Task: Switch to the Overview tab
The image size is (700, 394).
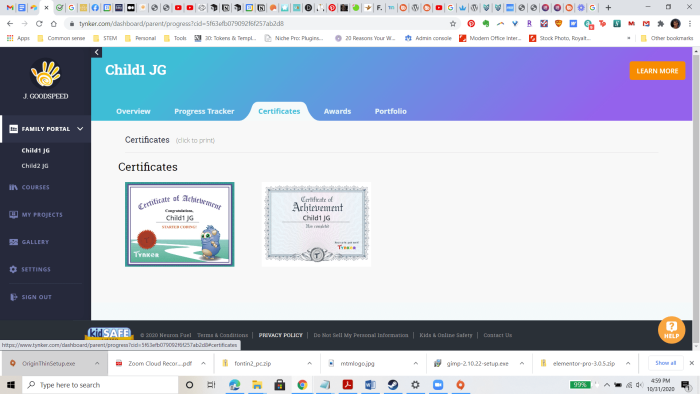Action: (133, 111)
